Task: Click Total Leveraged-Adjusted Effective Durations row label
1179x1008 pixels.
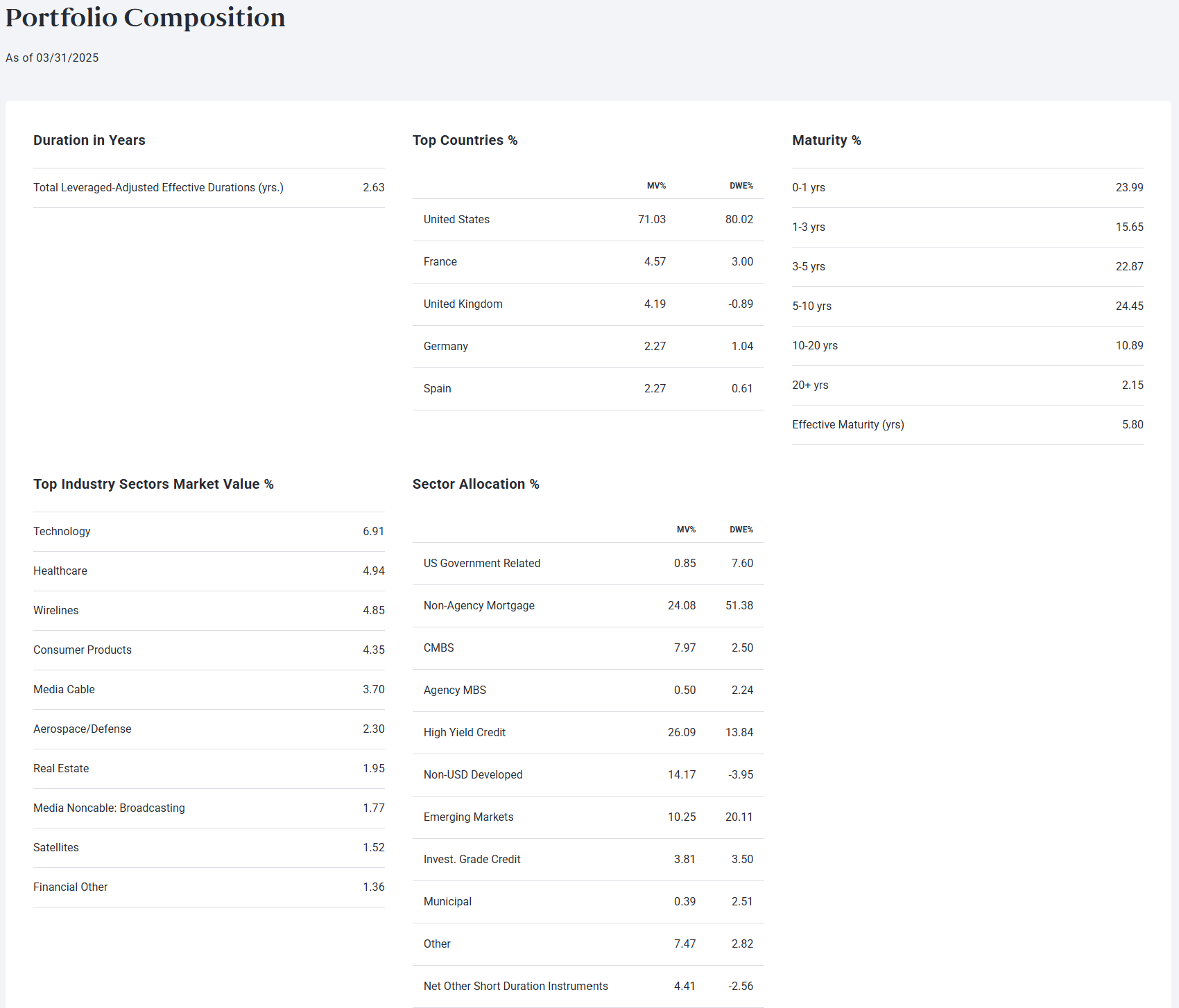Action: point(158,188)
